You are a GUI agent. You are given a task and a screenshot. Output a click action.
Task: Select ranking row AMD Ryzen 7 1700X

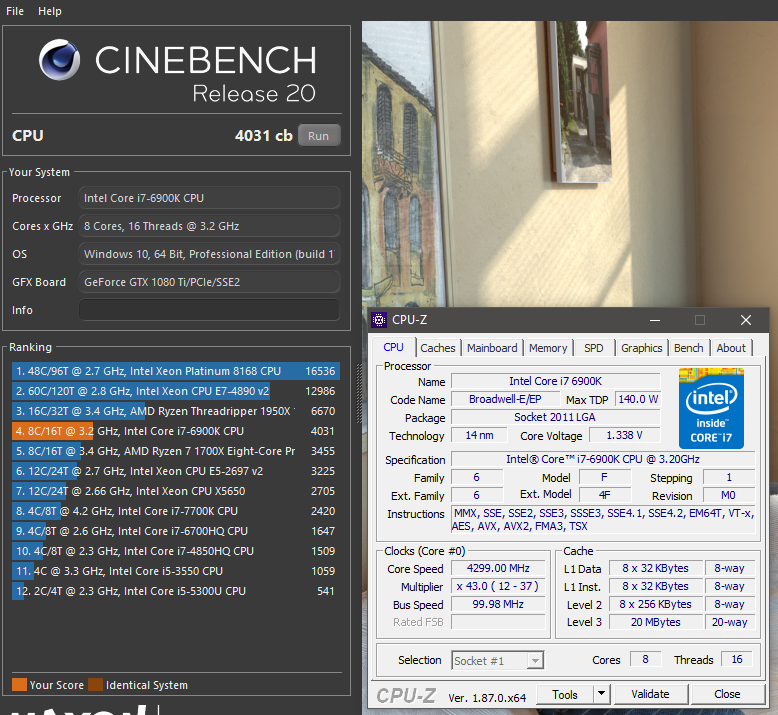(x=176, y=451)
